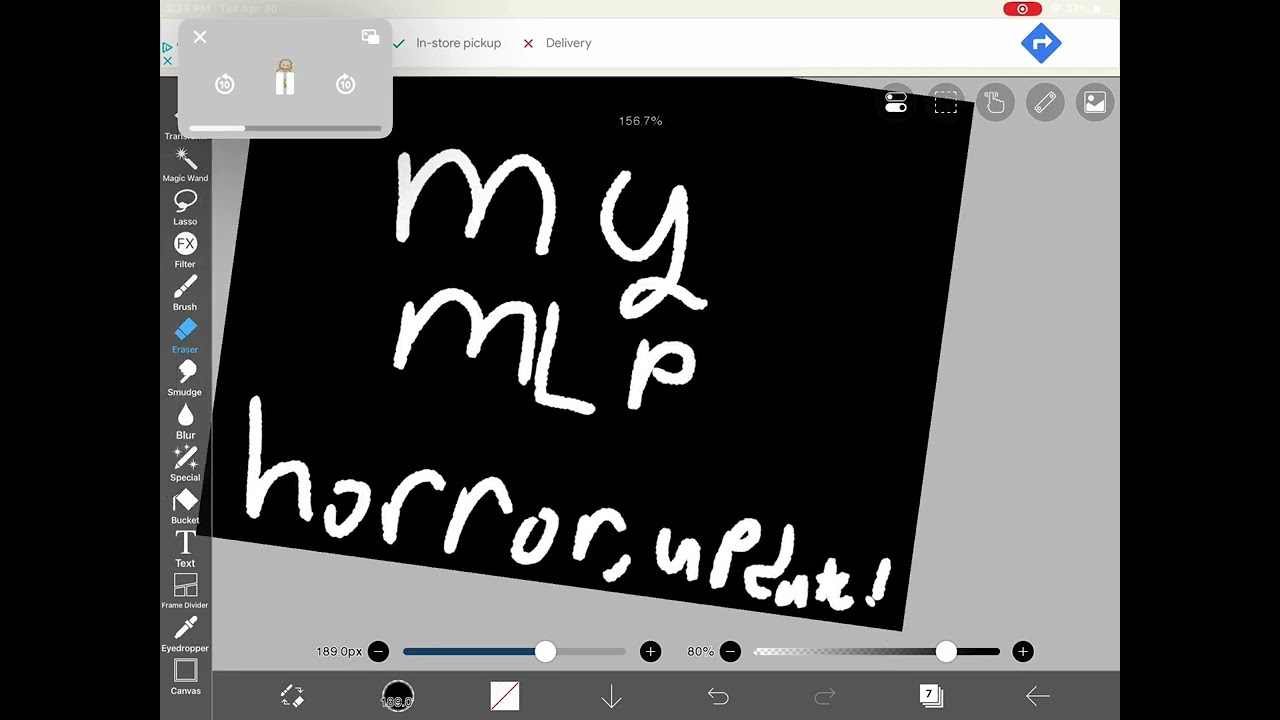Image resolution: width=1280 pixels, height=720 pixels.
Task: Click the brush thickness slider handle
Action: (545, 652)
